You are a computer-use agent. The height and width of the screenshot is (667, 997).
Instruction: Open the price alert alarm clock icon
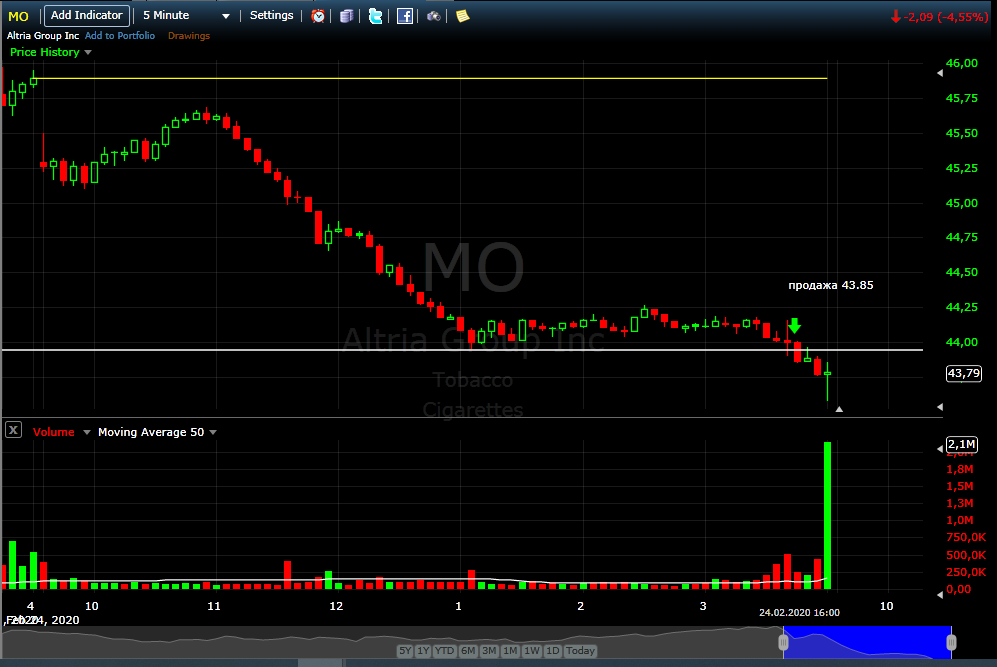(318, 16)
